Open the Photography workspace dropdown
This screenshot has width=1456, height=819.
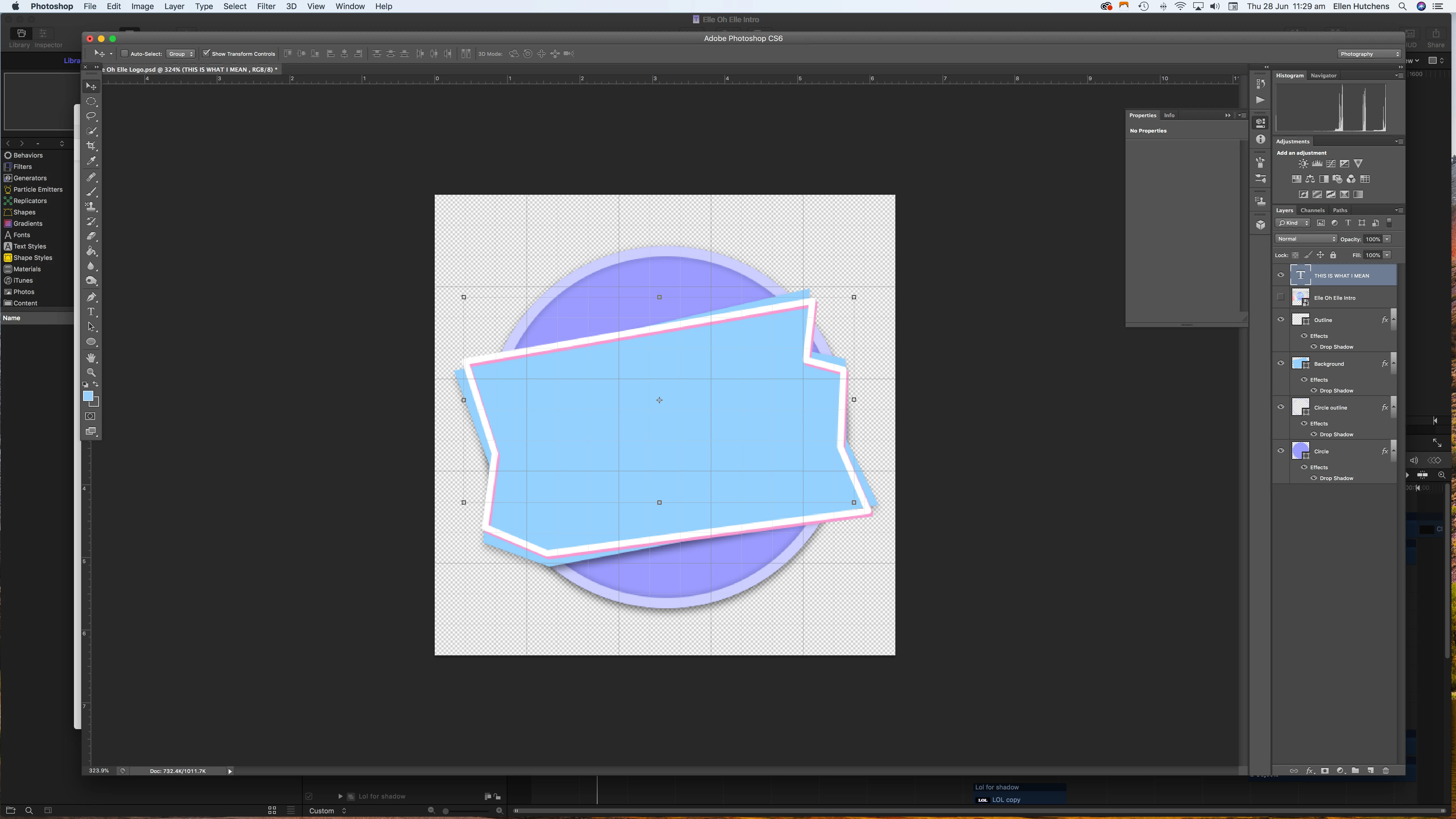(x=1369, y=54)
